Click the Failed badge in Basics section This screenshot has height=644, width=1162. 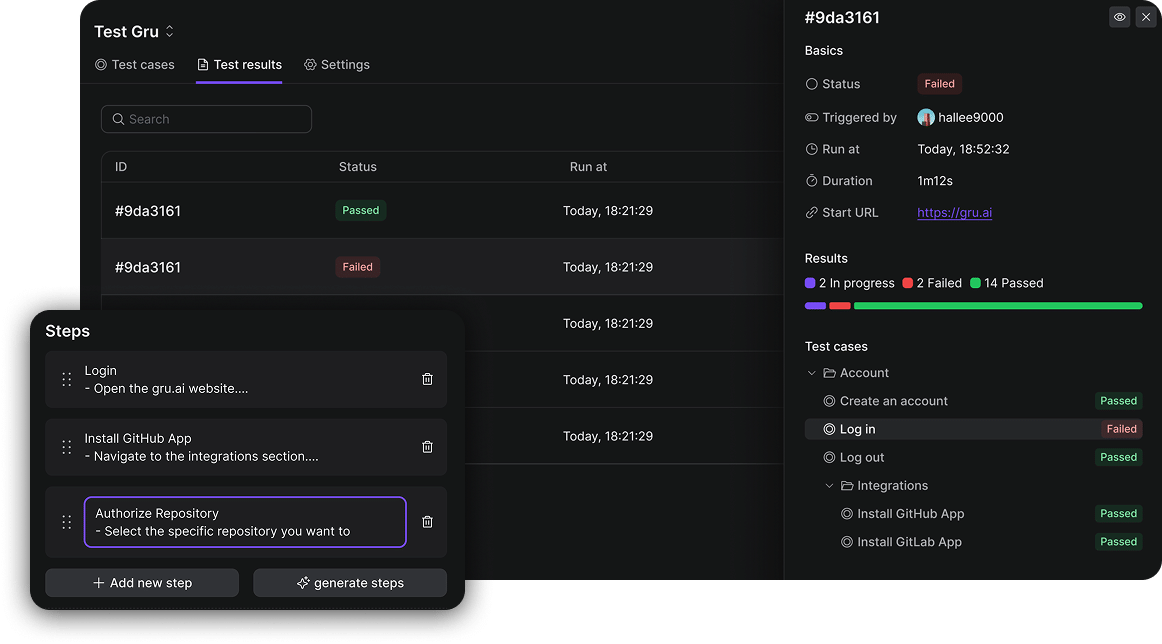(x=940, y=84)
